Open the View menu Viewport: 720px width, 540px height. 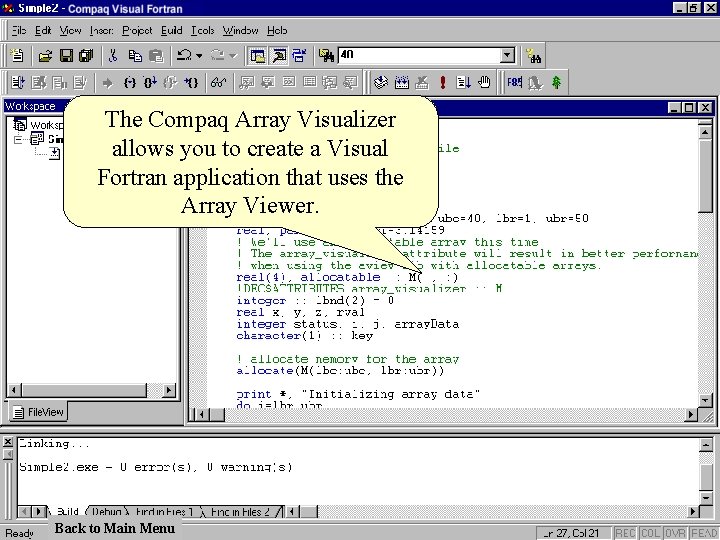coord(70,30)
